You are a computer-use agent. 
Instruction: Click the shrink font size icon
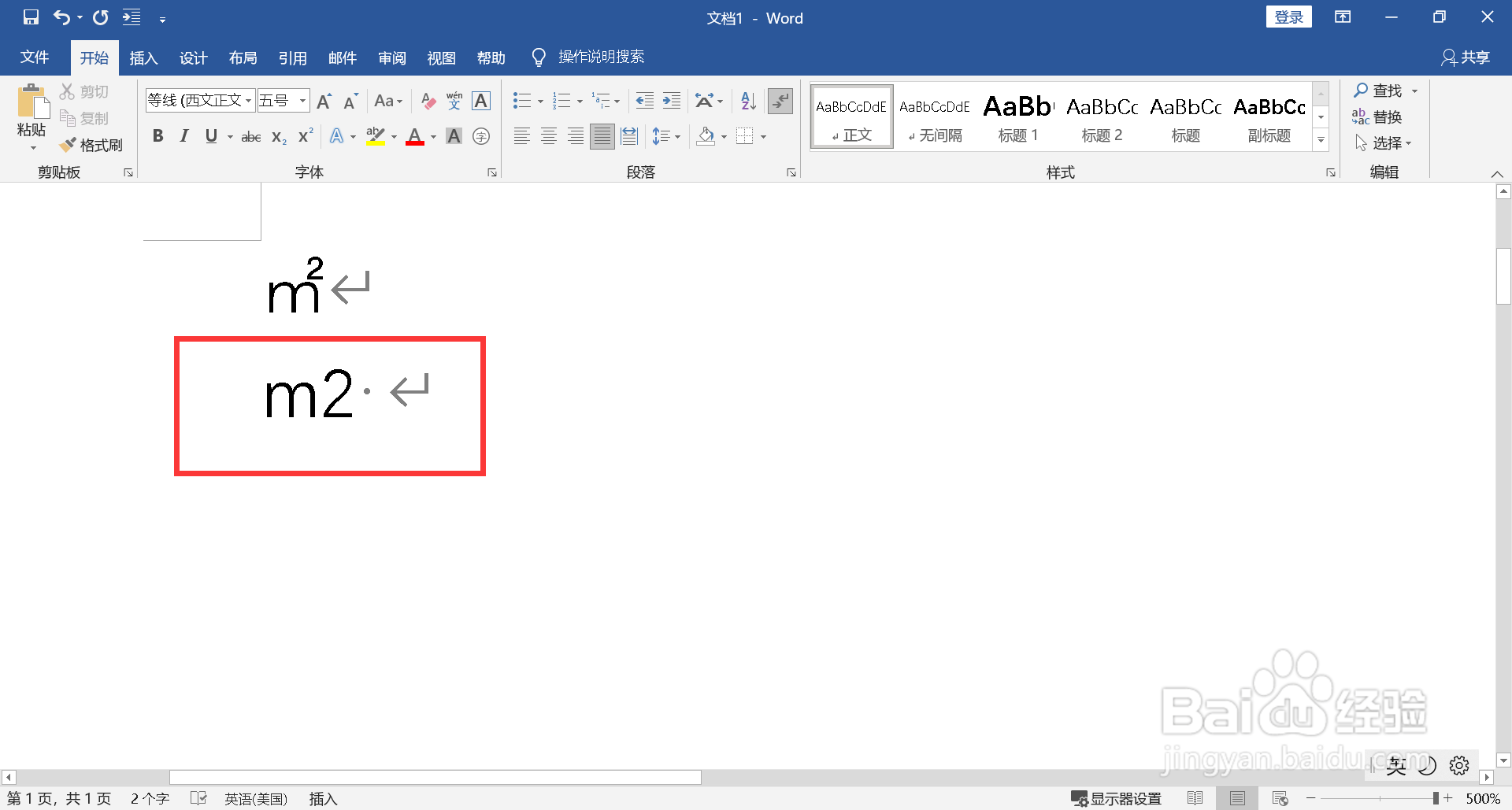coord(350,101)
